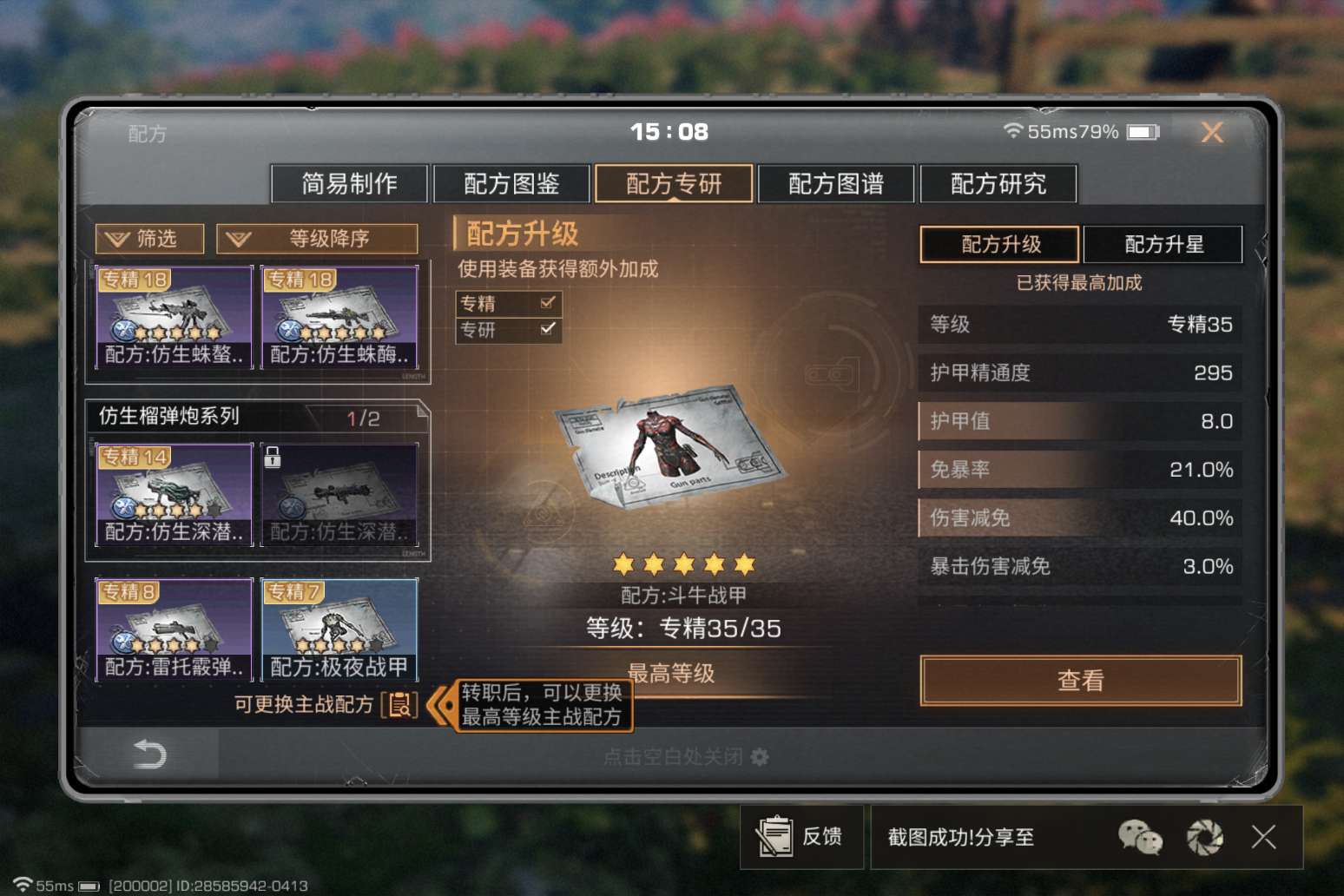Share screenshot via camera shutter icon
Screen dimensions: 1344x896
[1205, 837]
